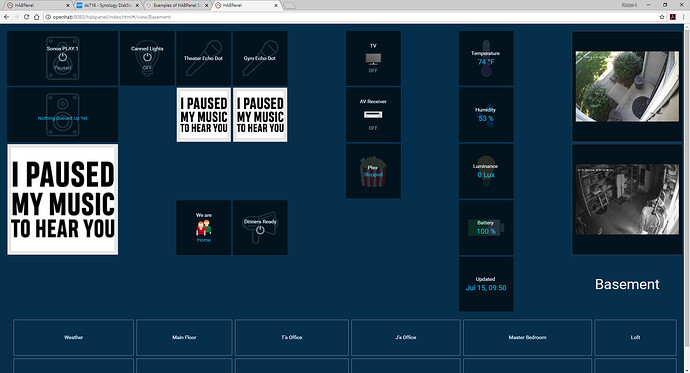690x373 pixels.
Task: Click the 0 Lux luminance value
Action: (486, 175)
